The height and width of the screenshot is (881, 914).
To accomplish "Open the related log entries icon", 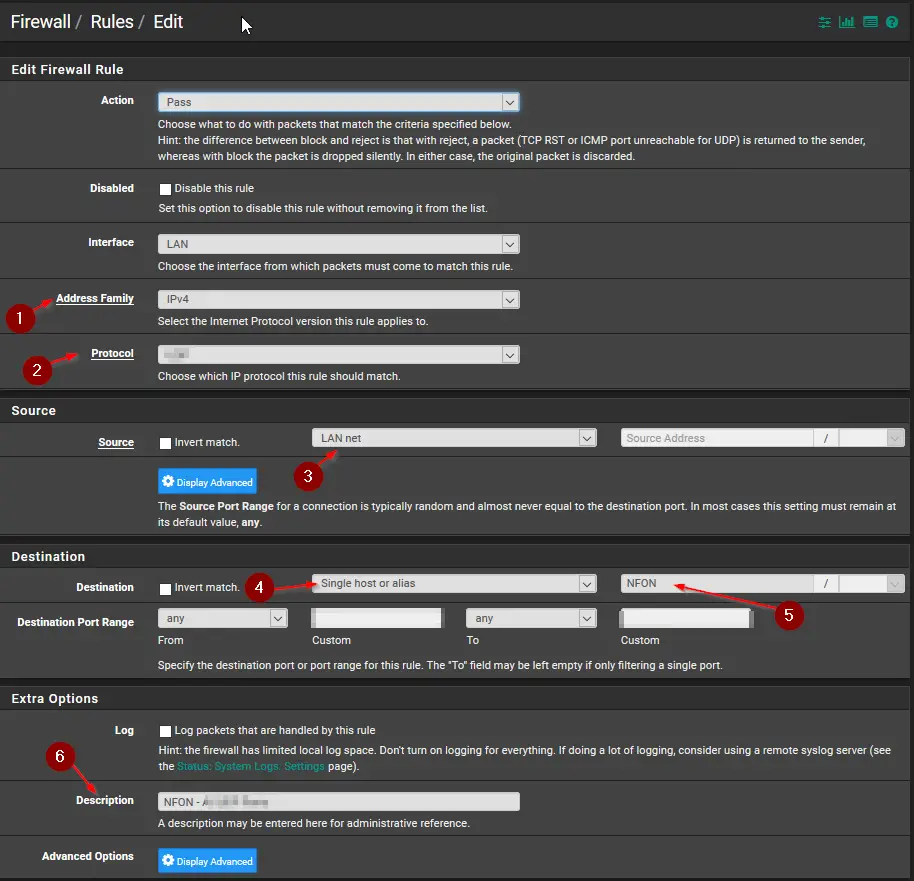I will (x=870, y=22).
